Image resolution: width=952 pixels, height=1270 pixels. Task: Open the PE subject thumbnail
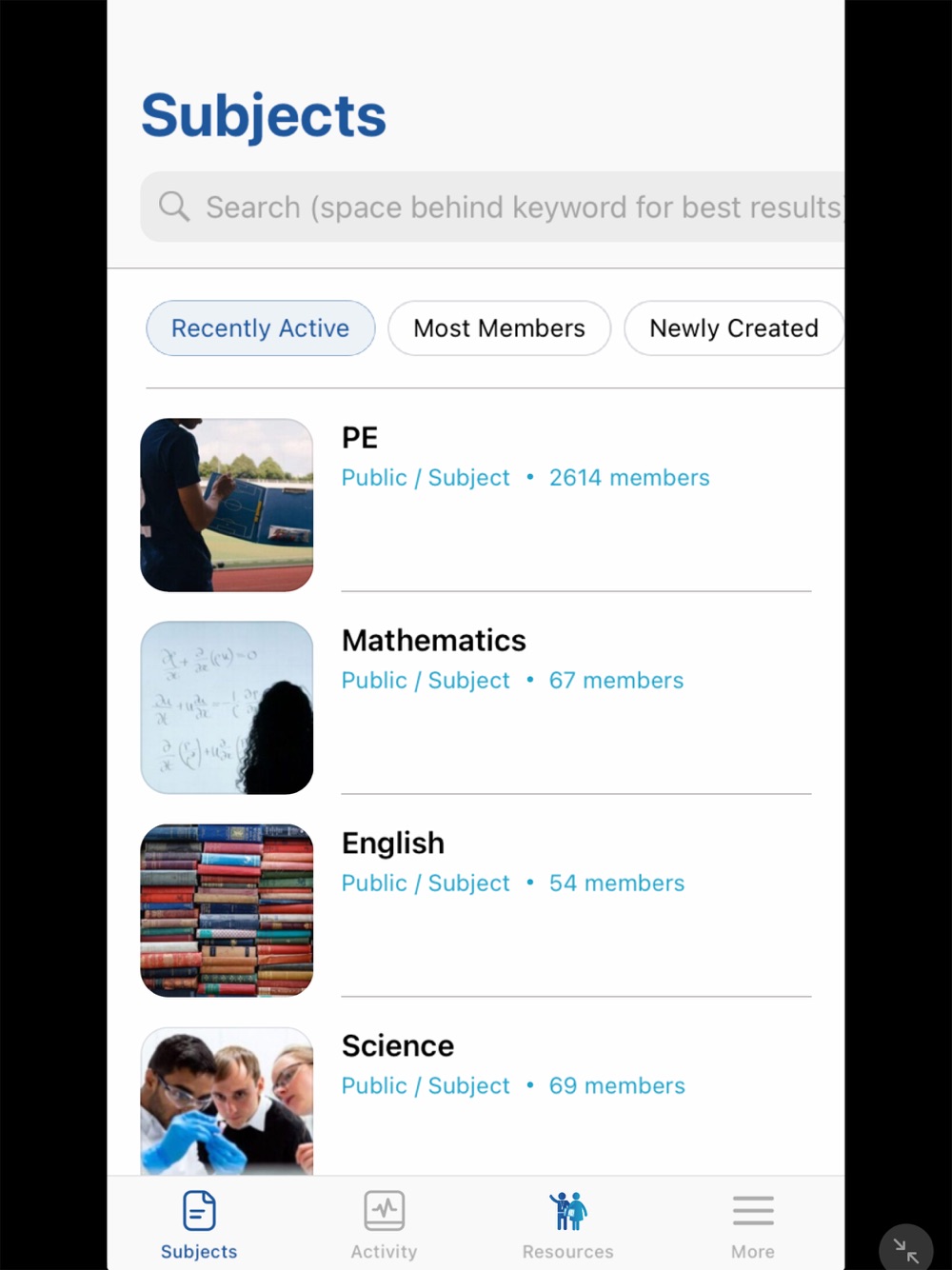coord(227,505)
